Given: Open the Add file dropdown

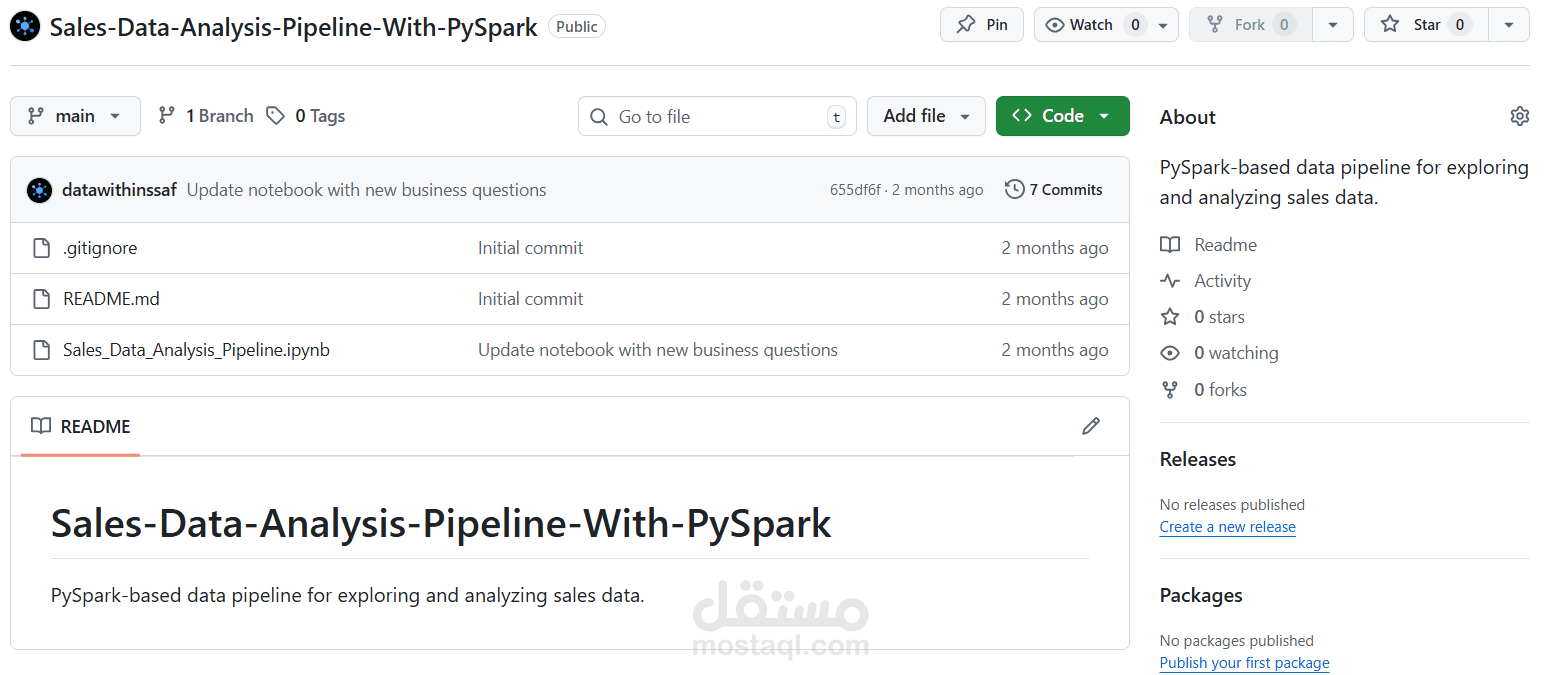Looking at the screenshot, I should point(926,115).
